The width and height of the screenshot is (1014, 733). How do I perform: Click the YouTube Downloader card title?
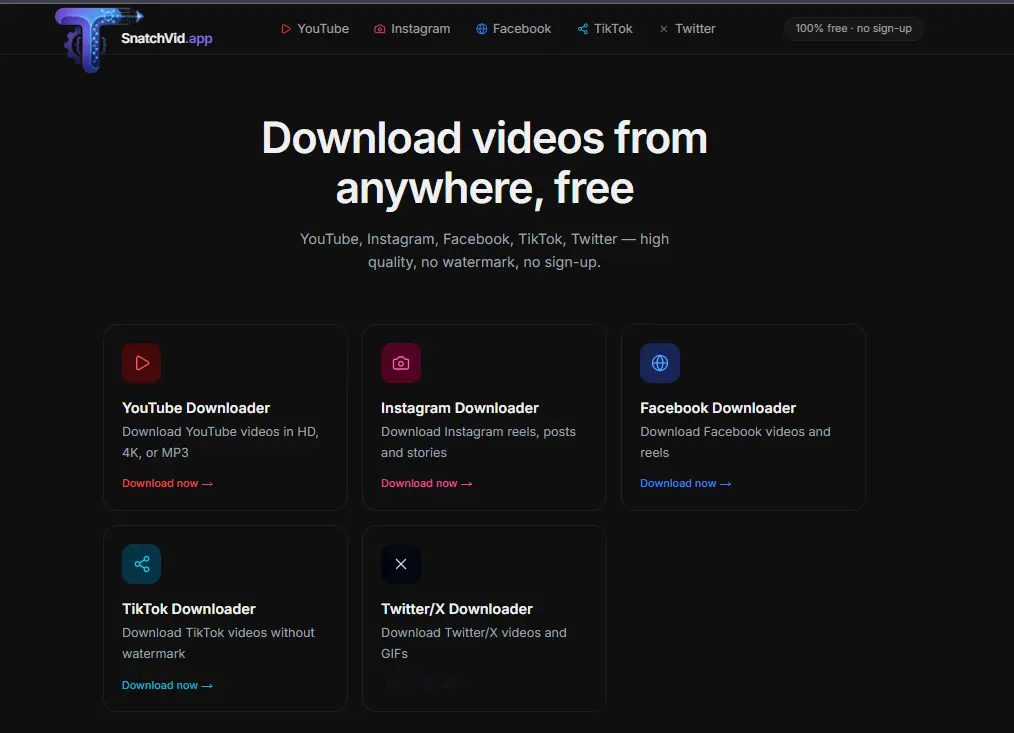(x=196, y=408)
